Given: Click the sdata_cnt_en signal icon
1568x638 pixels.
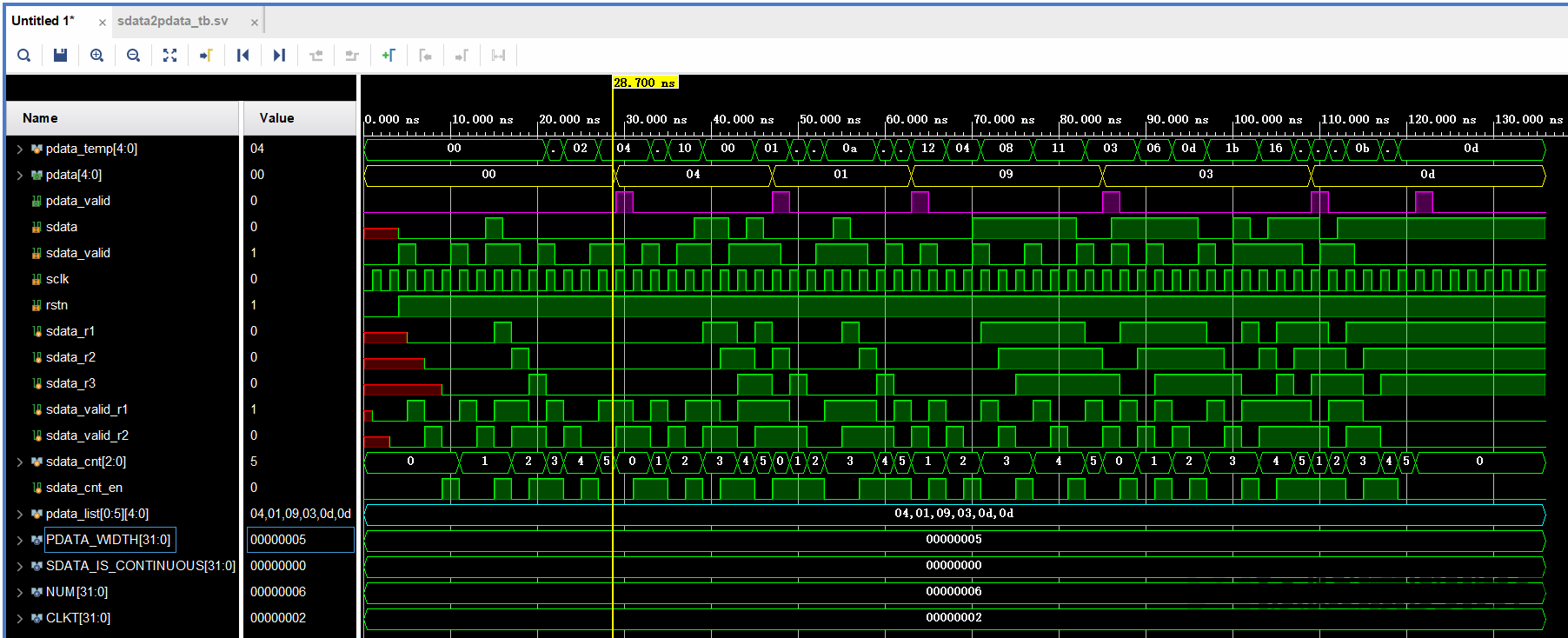Looking at the screenshot, I should [37, 488].
